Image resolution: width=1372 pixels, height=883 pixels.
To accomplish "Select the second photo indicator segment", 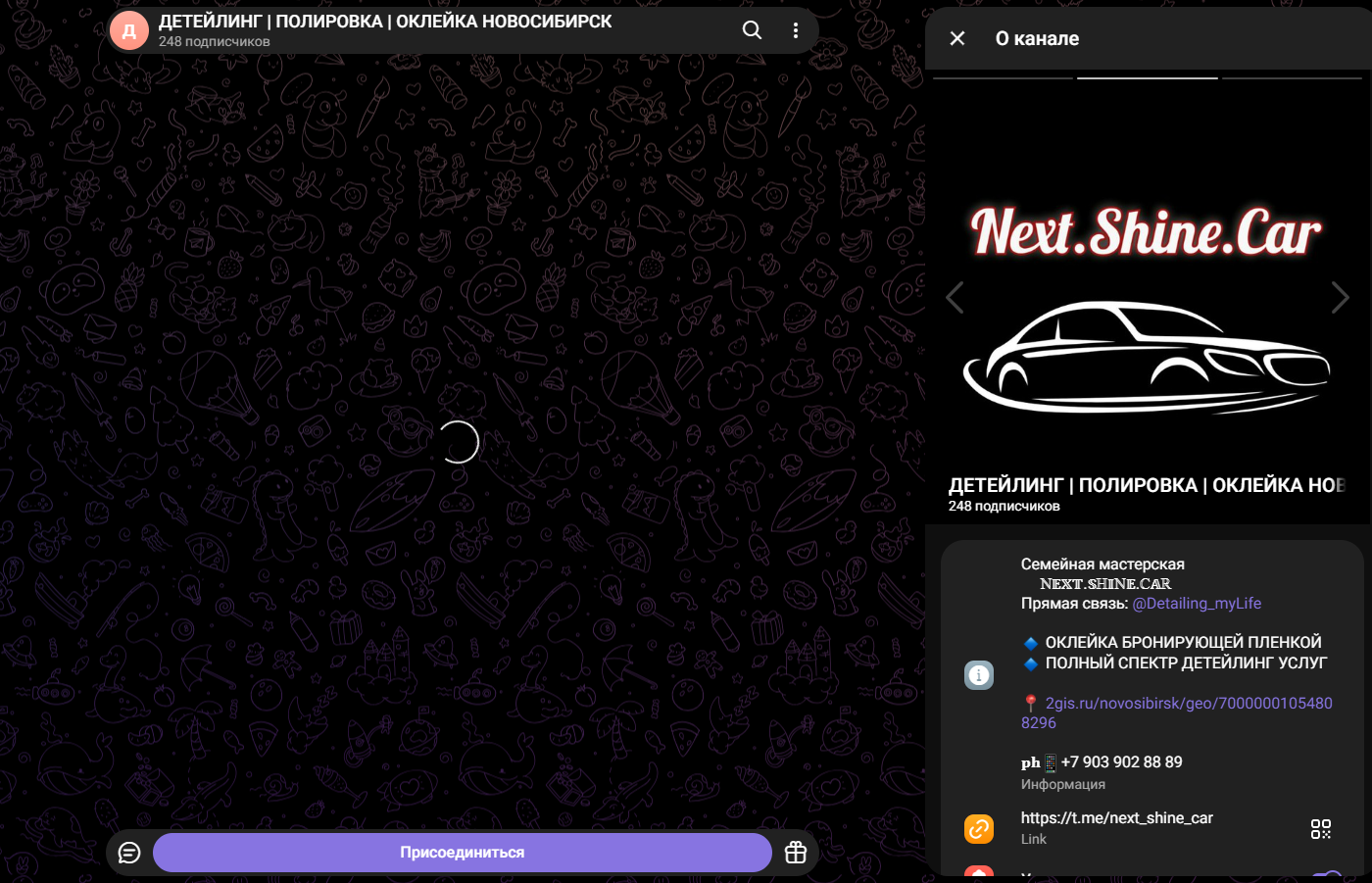I will 1148,77.
